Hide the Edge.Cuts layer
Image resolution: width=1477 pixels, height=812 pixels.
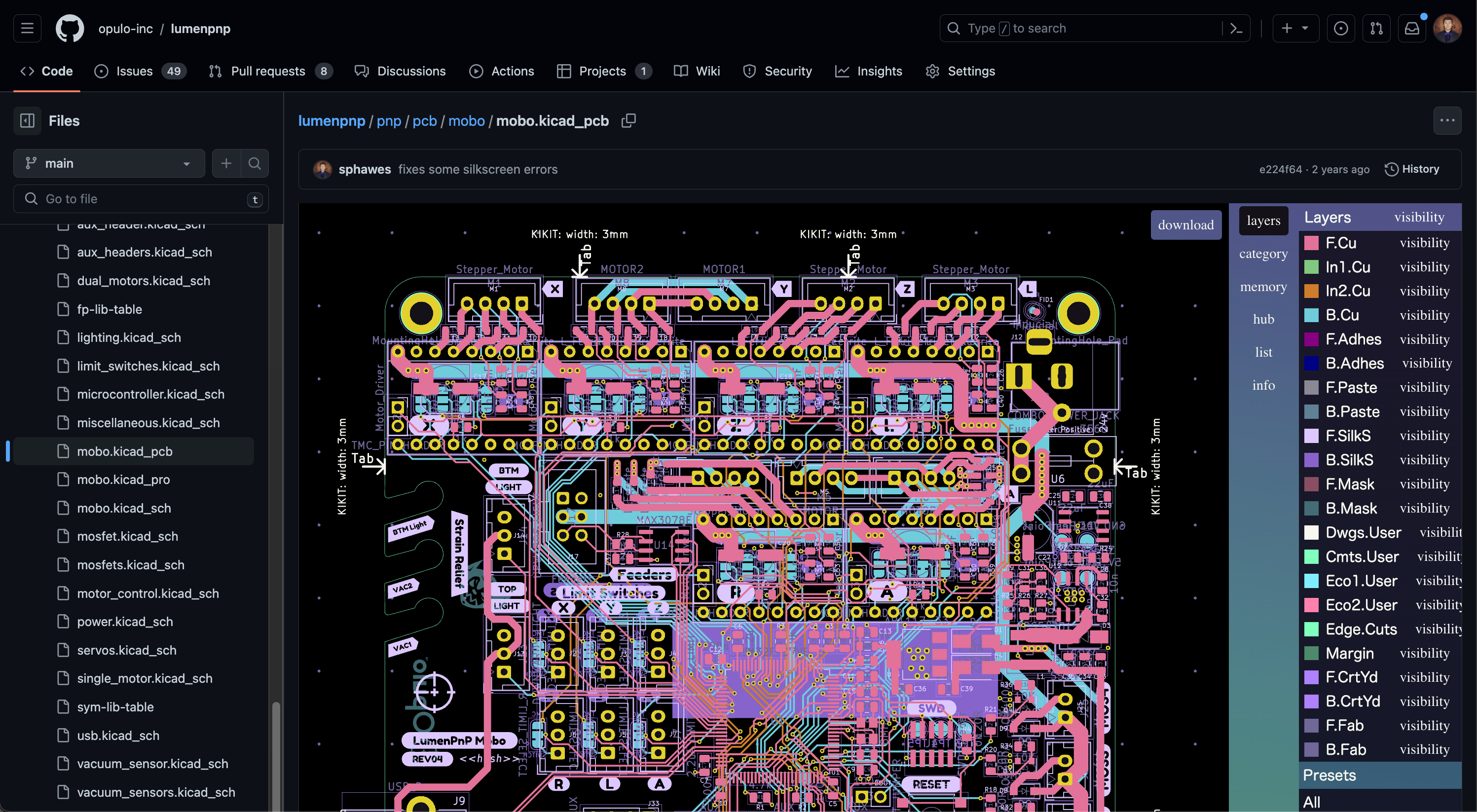click(1438, 628)
